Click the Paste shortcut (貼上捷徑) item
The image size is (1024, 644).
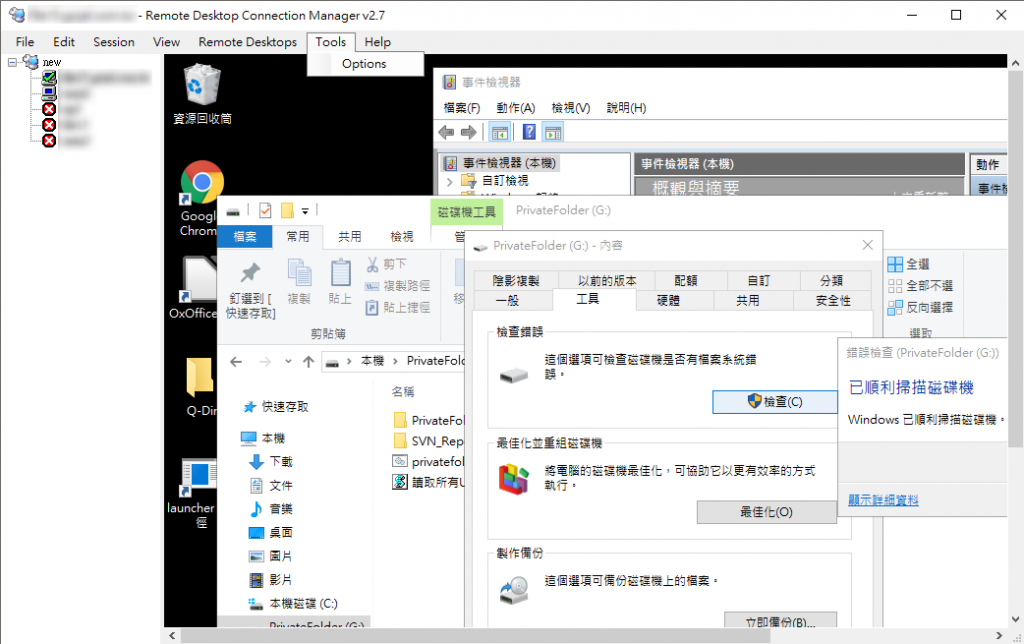coord(397,308)
